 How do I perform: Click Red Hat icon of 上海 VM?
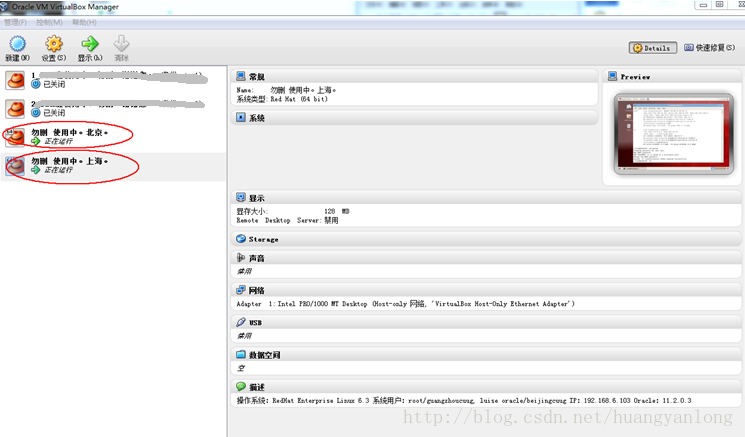tap(15, 166)
